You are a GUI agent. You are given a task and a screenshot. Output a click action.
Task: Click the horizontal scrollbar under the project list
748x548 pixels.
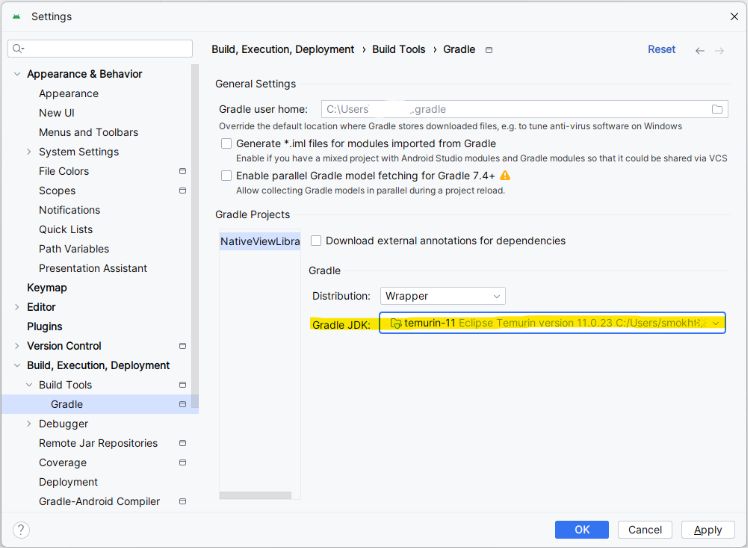click(x=255, y=496)
